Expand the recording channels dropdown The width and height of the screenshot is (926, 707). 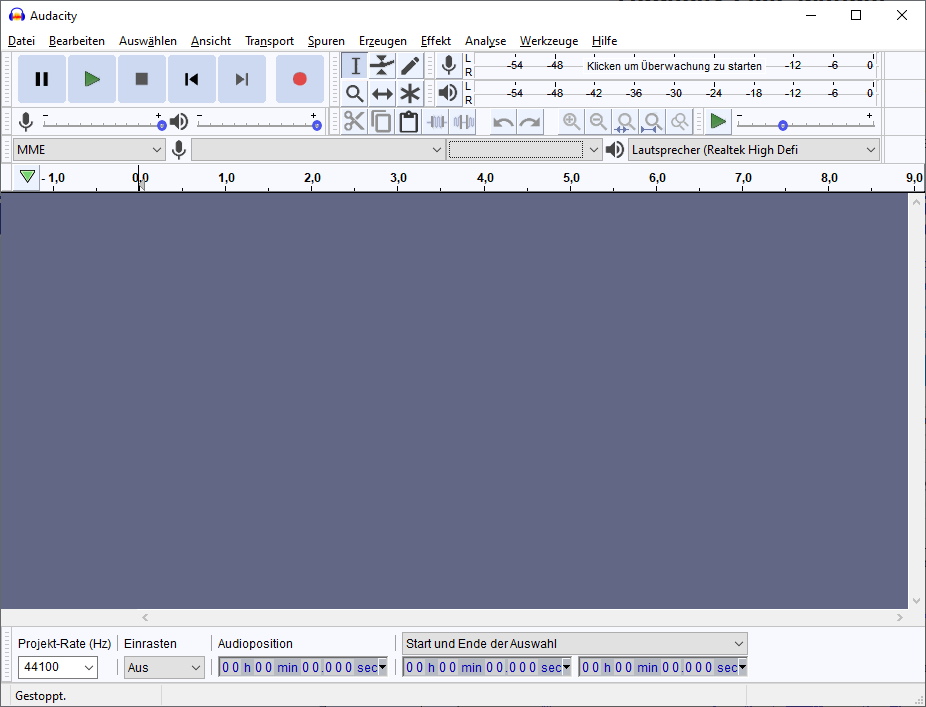pos(524,150)
